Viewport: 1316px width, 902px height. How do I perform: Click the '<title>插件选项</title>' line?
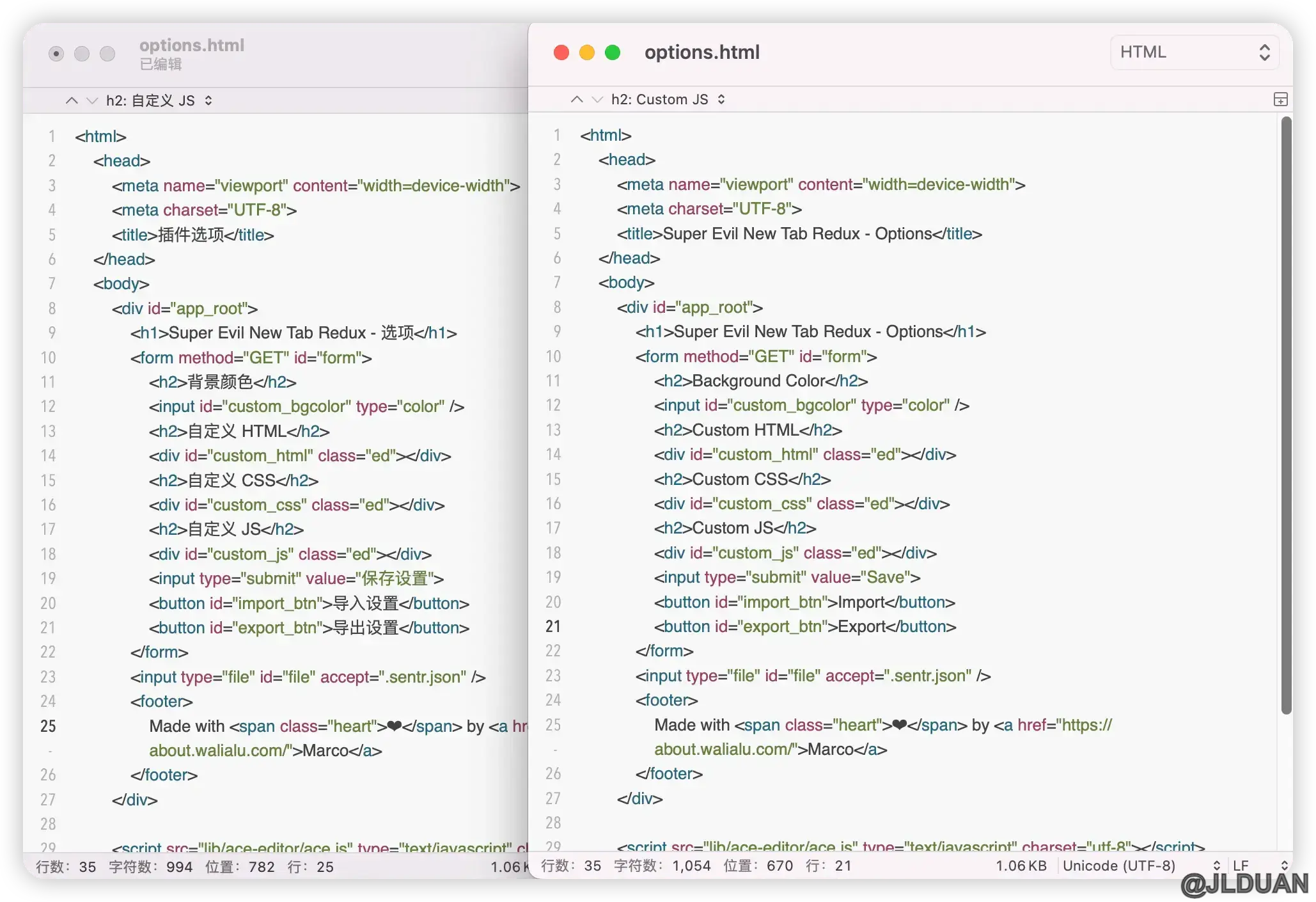coord(192,235)
